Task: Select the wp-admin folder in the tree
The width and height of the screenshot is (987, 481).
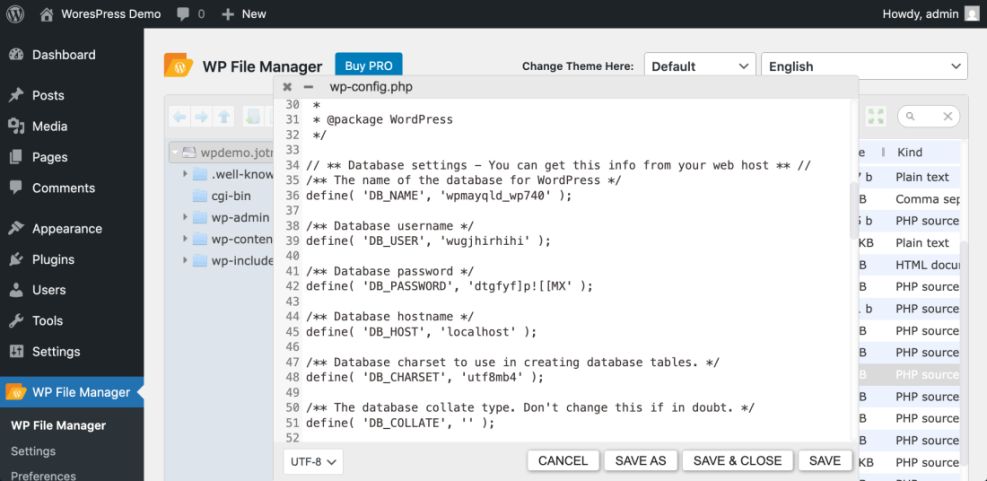Action: 232,218
